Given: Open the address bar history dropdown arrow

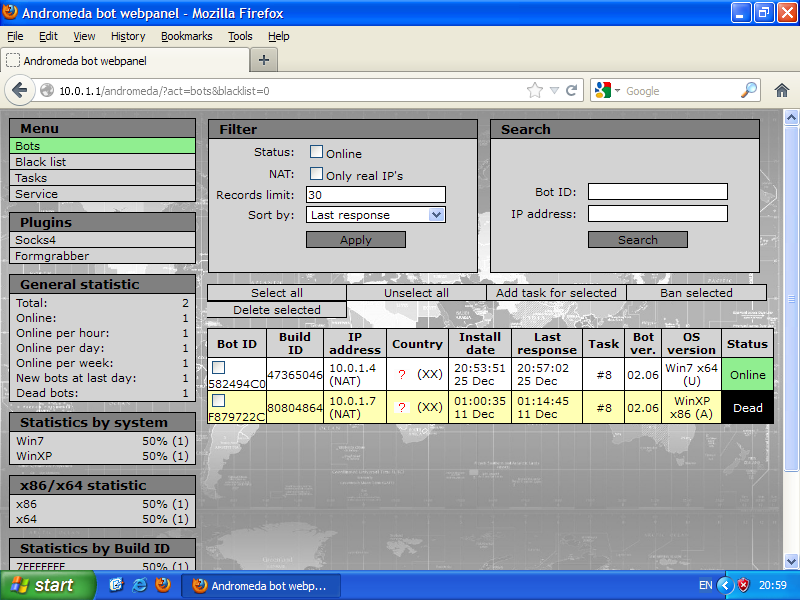Looking at the screenshot, I should (555, 91).
